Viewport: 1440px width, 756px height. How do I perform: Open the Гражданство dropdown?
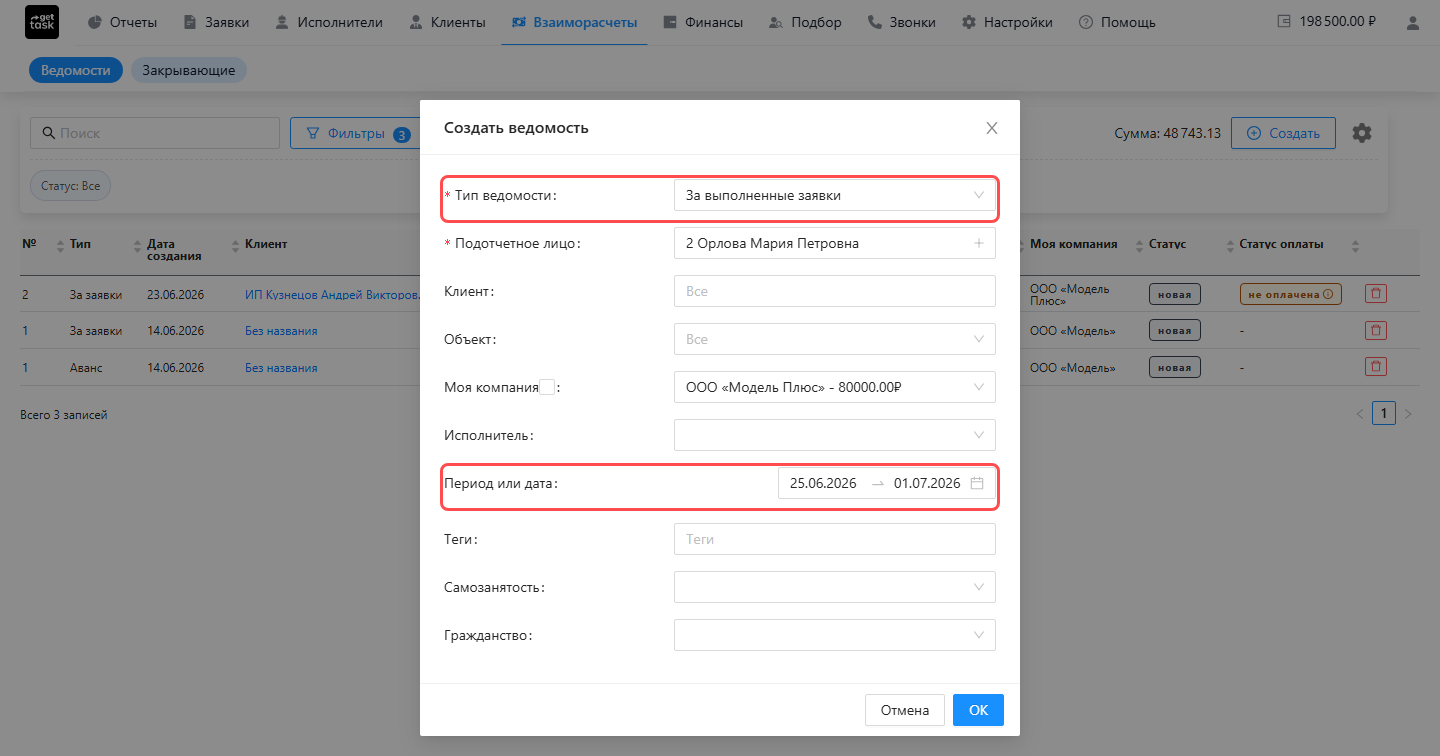pyautogui.click(x=835, y=635)
